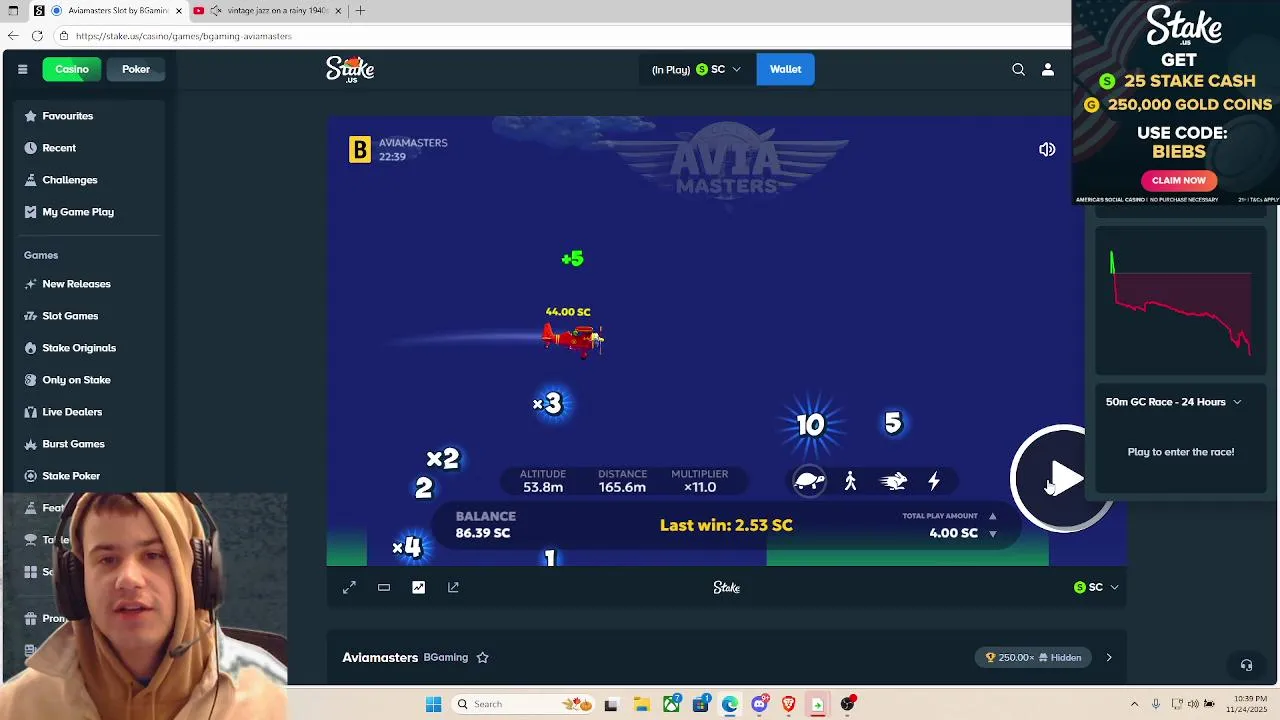Open File Explorer from taskbar

pyautogui.click(x=640, y=704)
